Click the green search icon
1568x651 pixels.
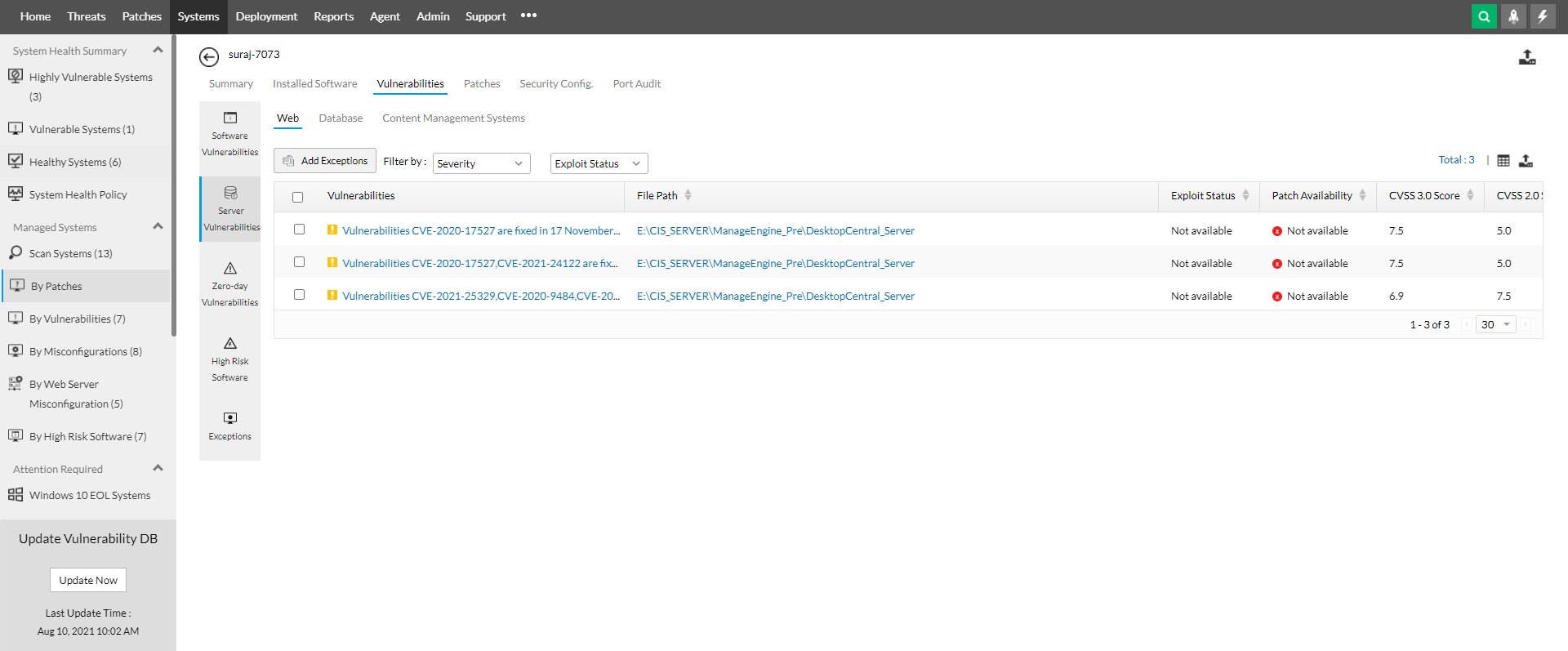(1484, 16)
